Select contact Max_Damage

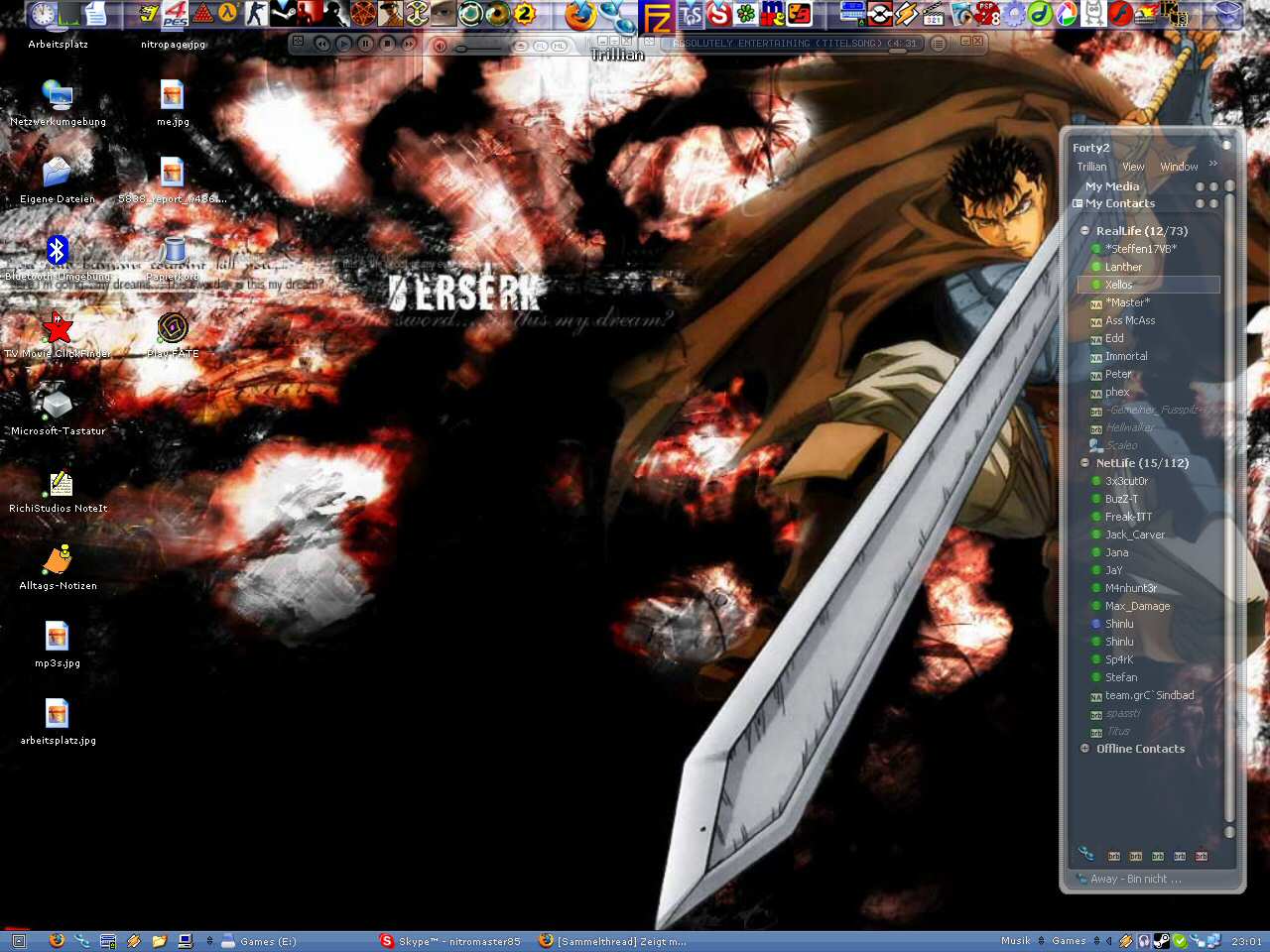(x=1137, y=606)
